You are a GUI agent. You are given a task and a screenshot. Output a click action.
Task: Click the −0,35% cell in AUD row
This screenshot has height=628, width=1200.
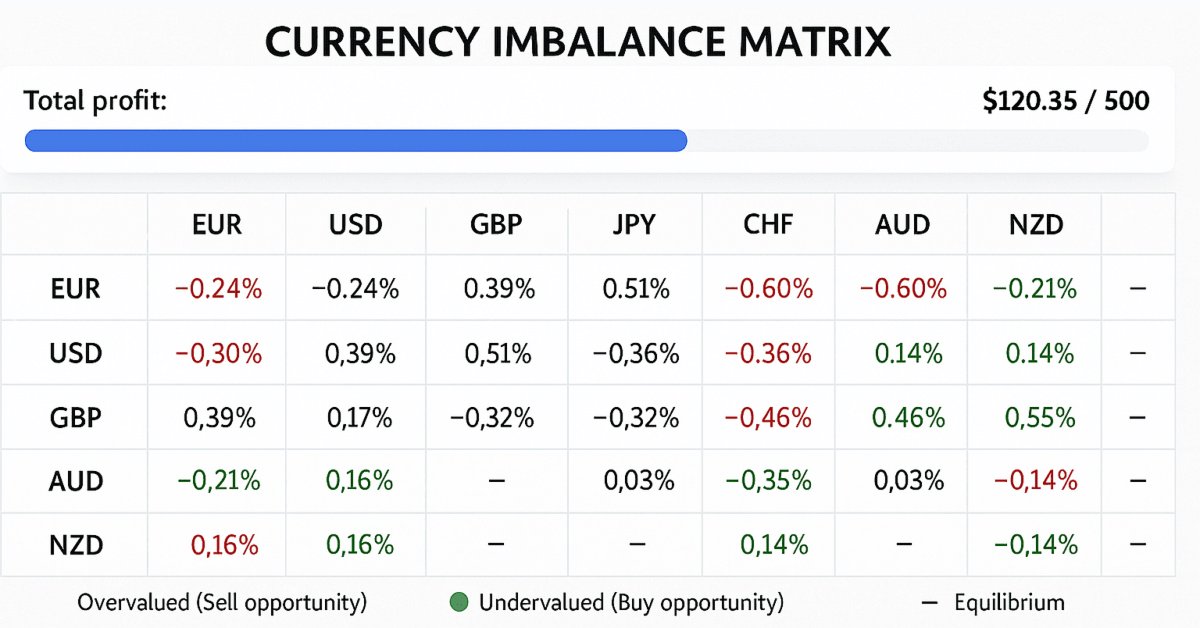tap(768, 481)
